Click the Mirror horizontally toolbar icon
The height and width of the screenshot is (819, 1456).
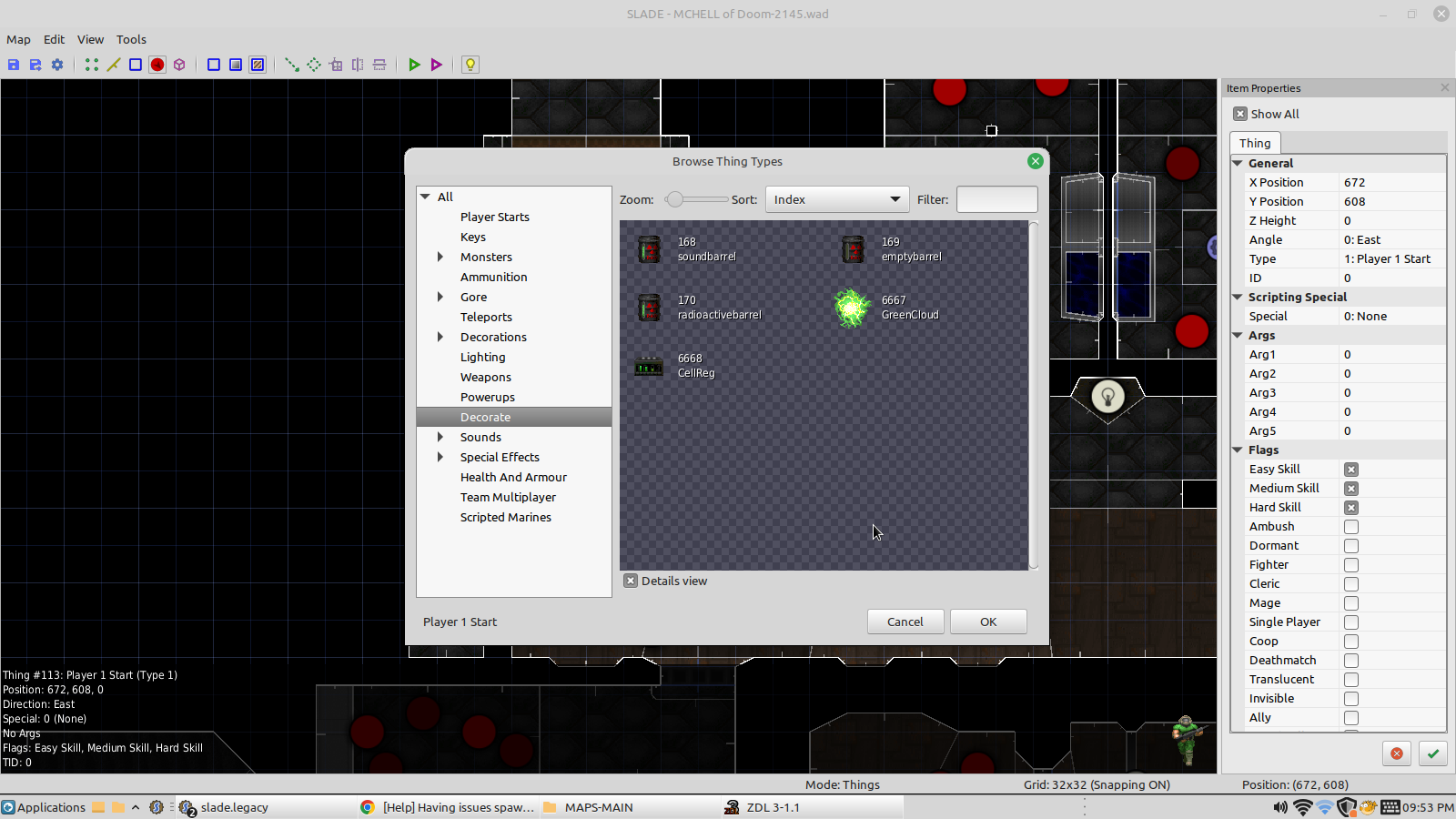click(x=358, y=65)
